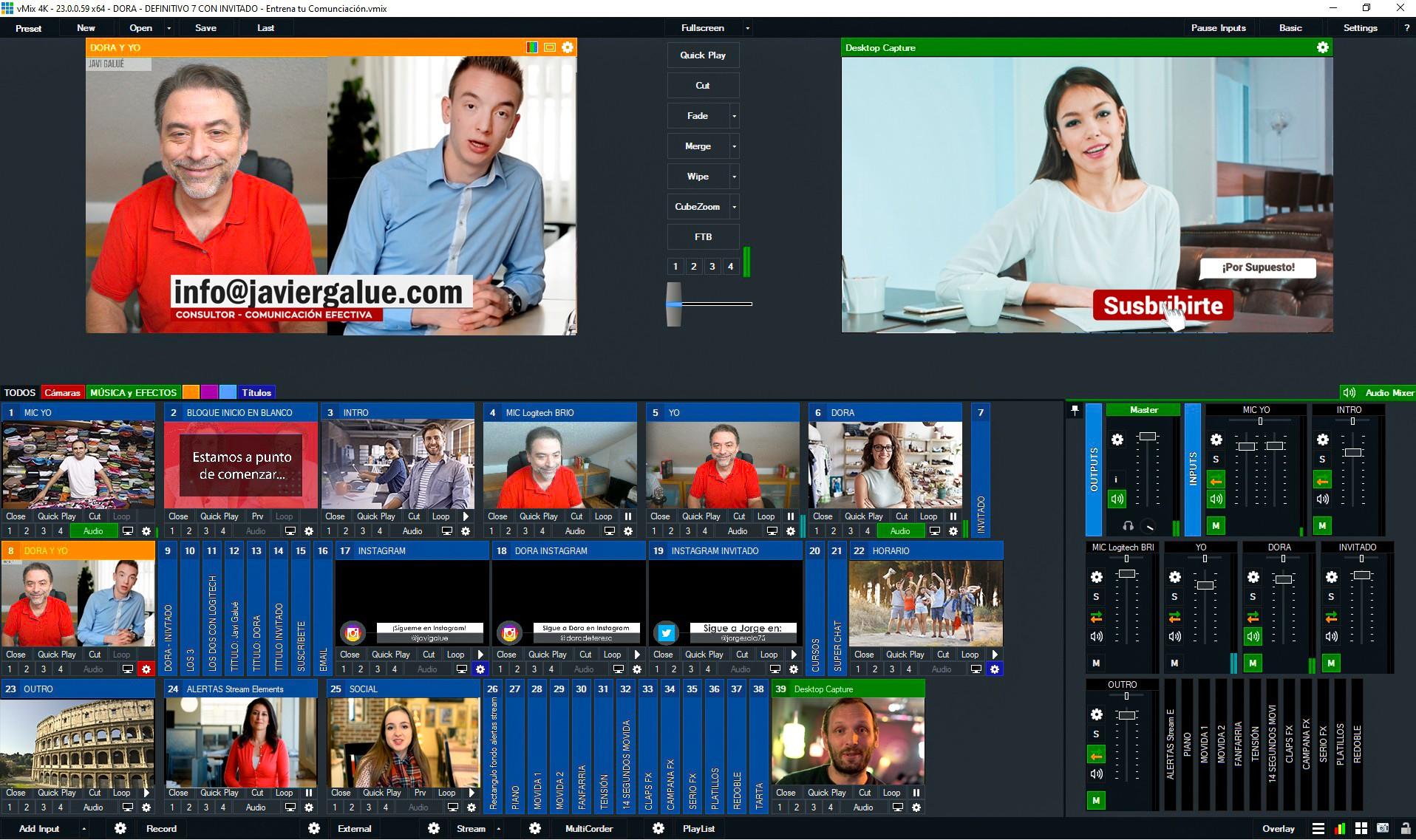Click monitor icon on MIC YO input

128,531
